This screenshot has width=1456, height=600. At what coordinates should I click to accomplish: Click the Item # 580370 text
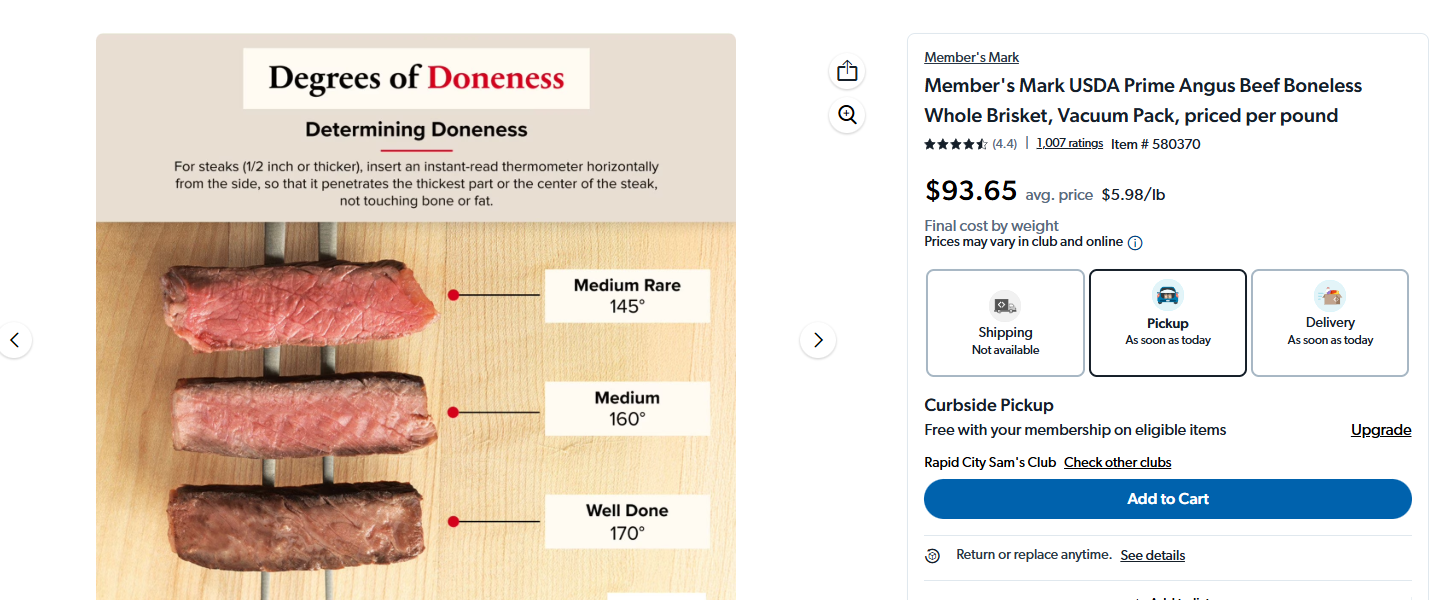pos(1155,144)
